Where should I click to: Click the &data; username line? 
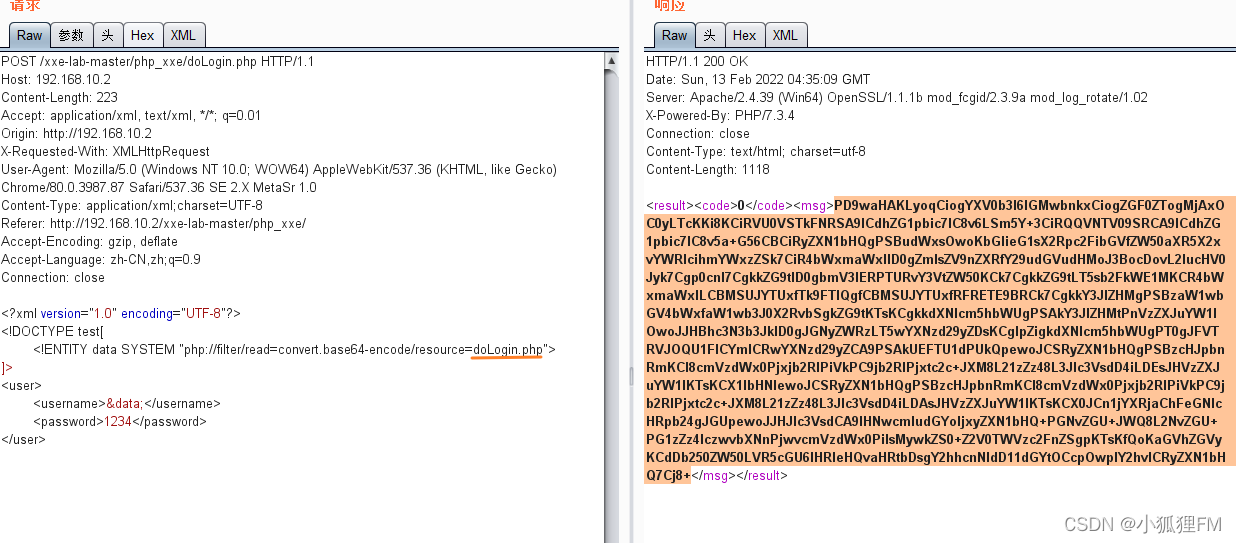click(x=126, y=404)
